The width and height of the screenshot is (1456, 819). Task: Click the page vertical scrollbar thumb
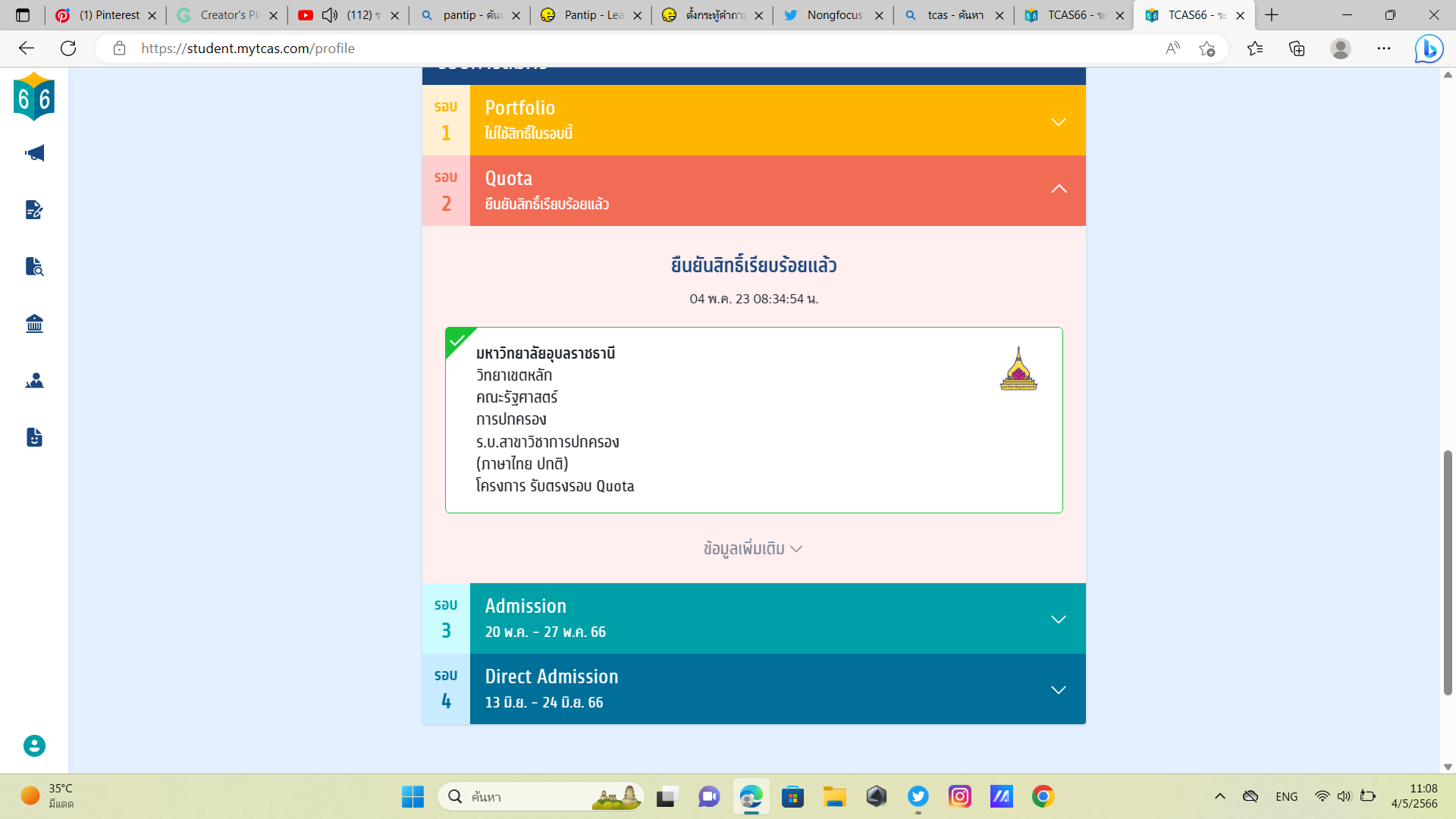click(x=1448, y=573)
